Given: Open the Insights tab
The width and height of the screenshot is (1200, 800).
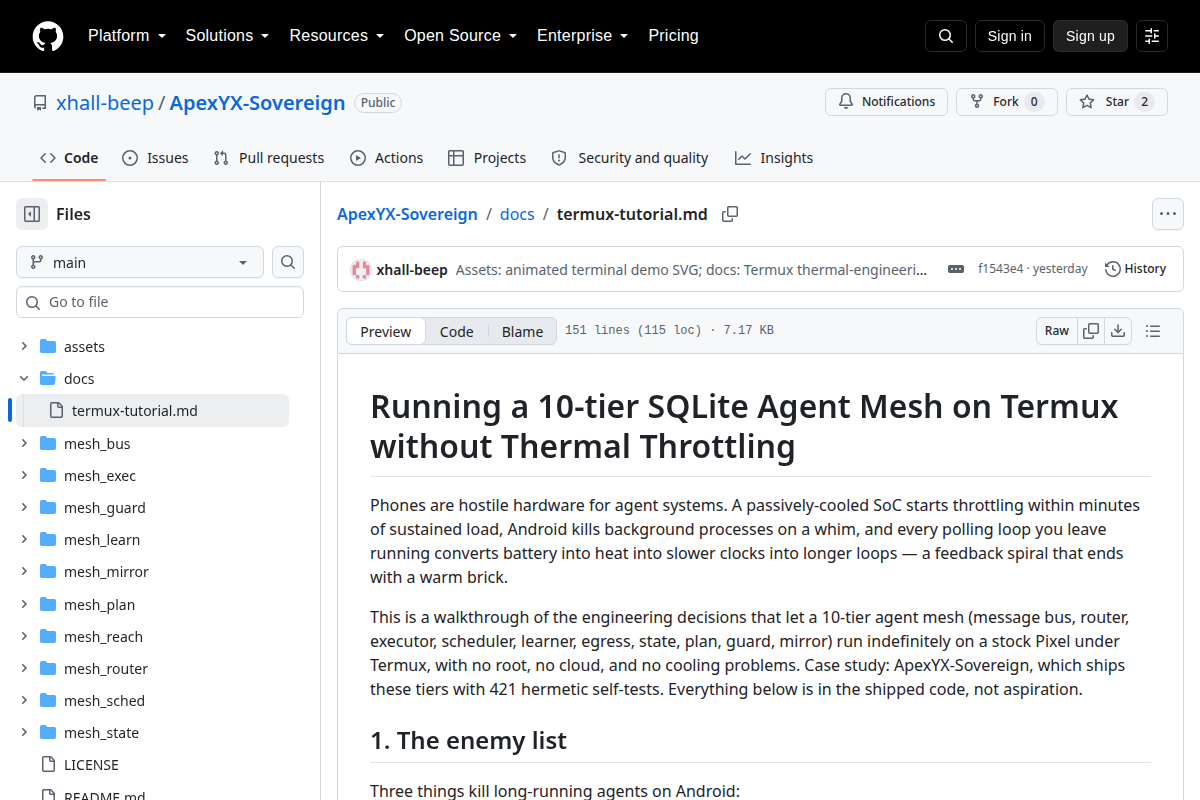Looking at the screenshot, I should (x=774, y=158).
